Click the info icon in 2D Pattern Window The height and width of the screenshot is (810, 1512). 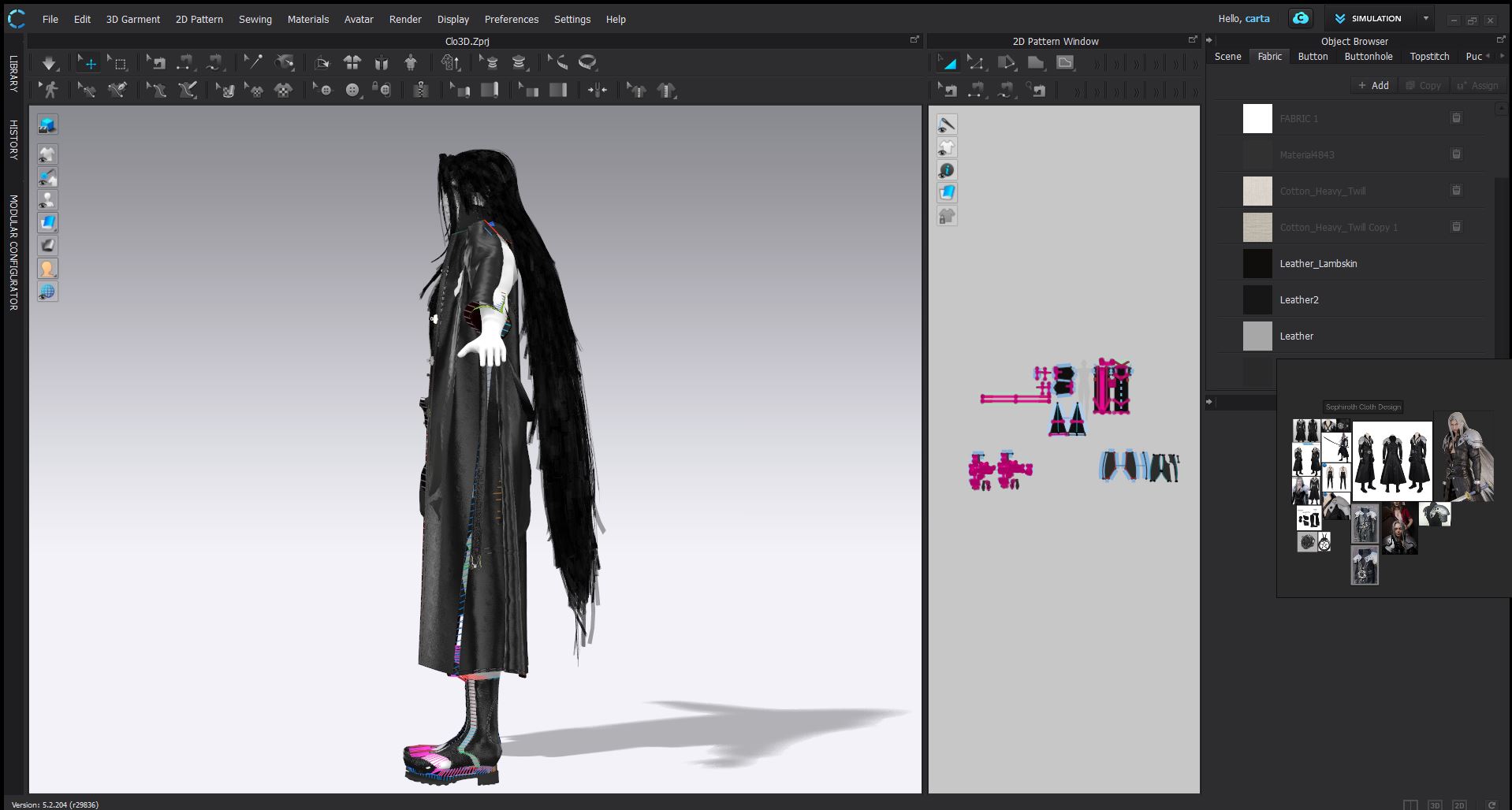point(947,170)
